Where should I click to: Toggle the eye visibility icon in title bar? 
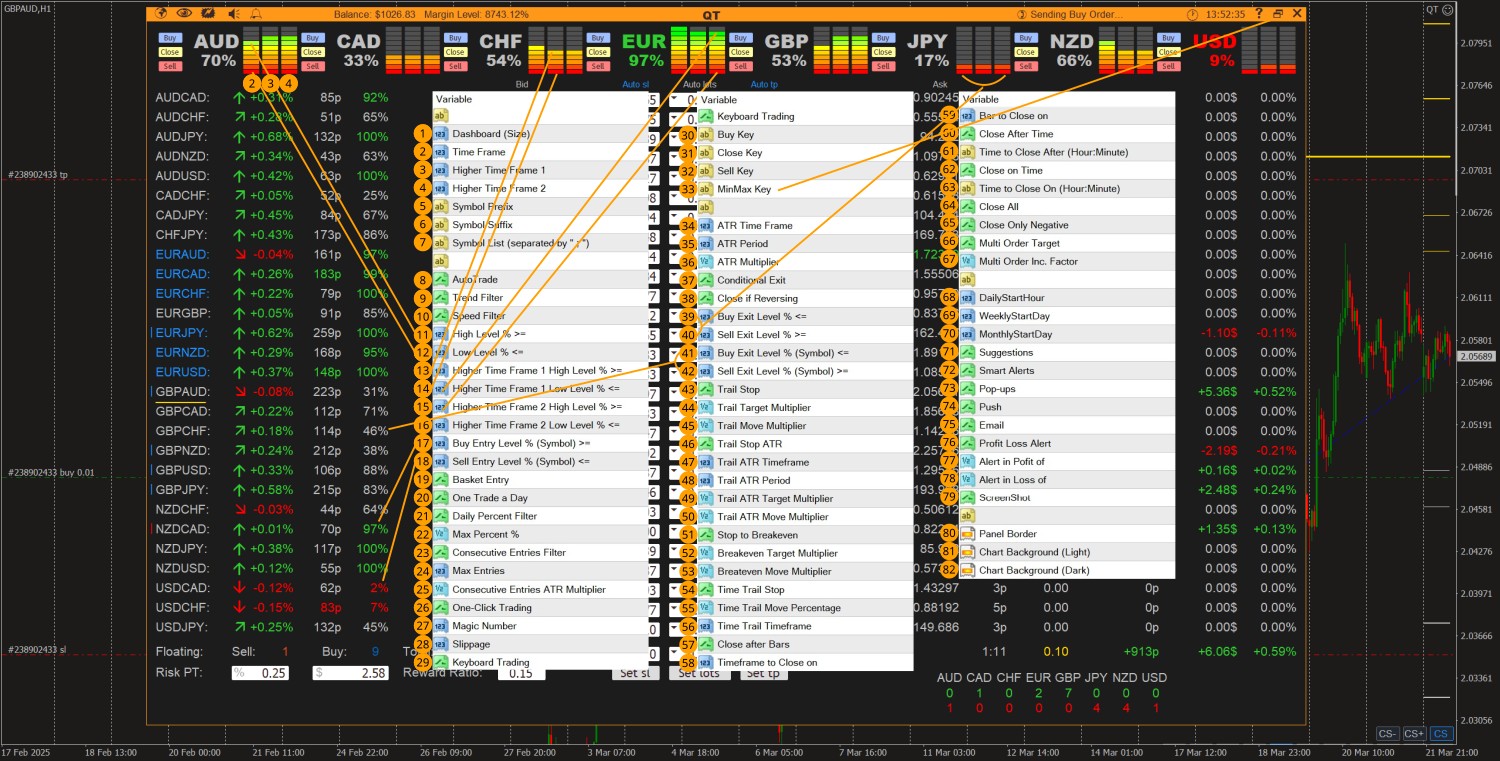point(184,14)
